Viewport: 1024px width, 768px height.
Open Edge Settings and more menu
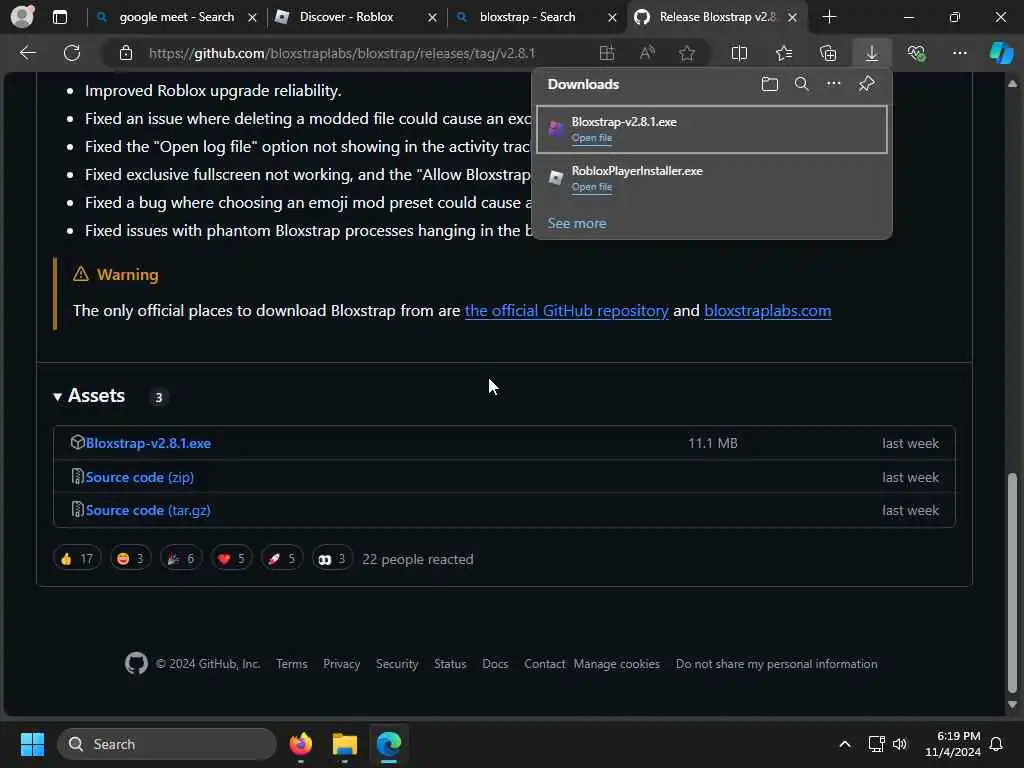point(959,53)
